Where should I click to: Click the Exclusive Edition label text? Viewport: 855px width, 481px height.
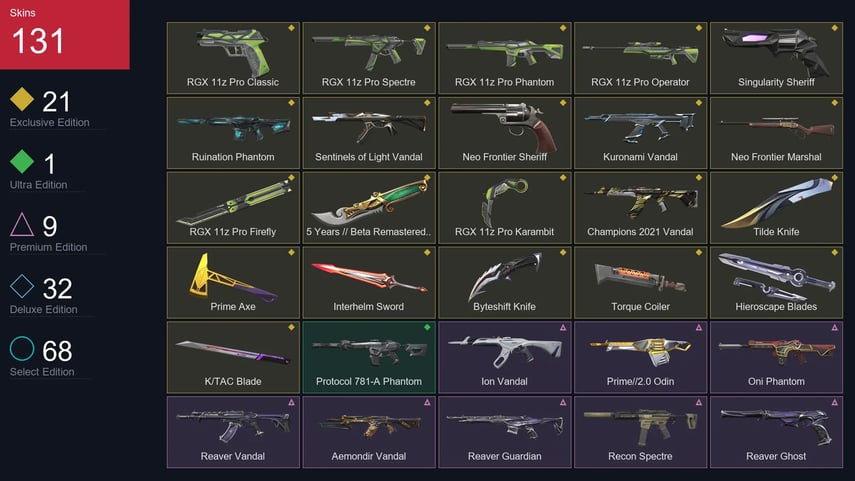pyautogui.click(x=50, y=123)
